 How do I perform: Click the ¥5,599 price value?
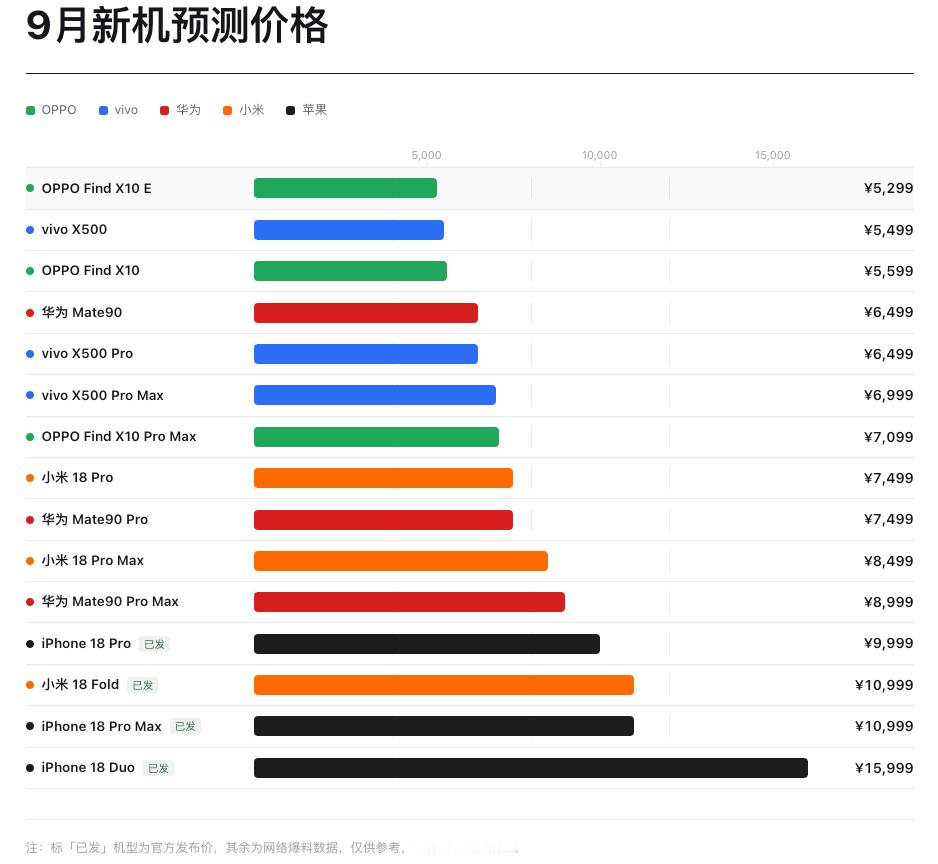tap(888, 271)
